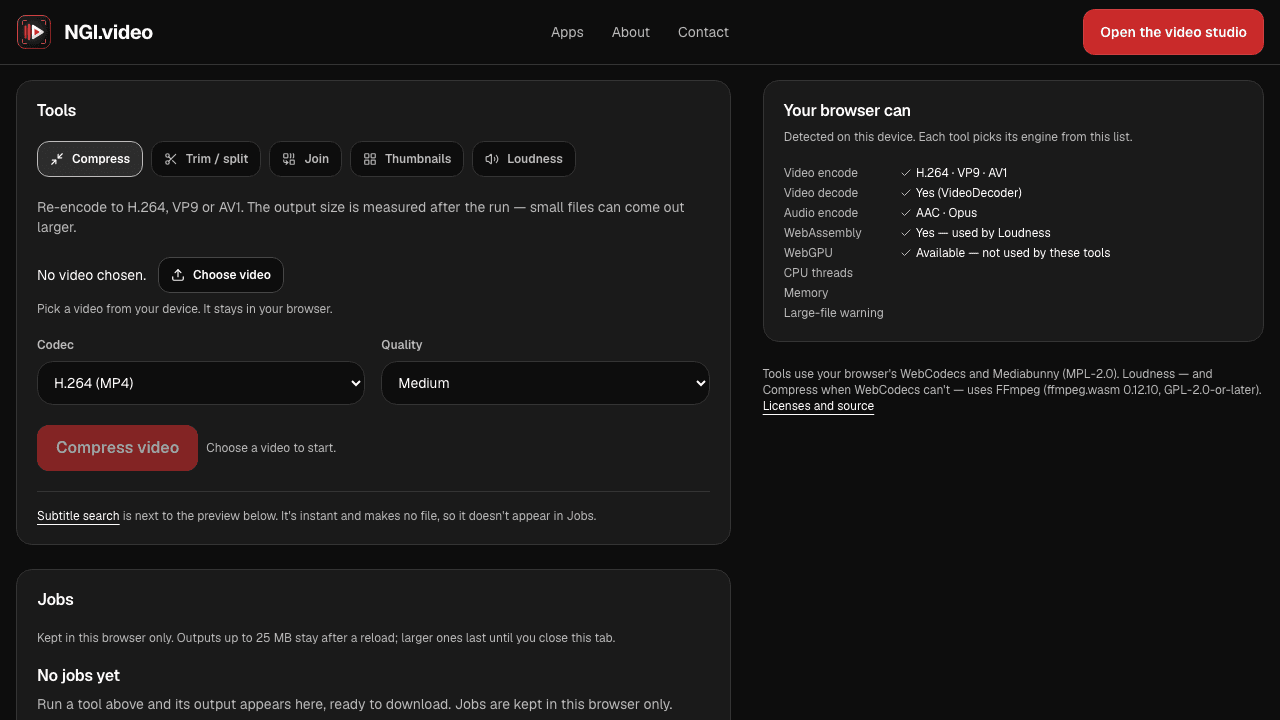Click the "Jobs" section heading

click(55, 600)
